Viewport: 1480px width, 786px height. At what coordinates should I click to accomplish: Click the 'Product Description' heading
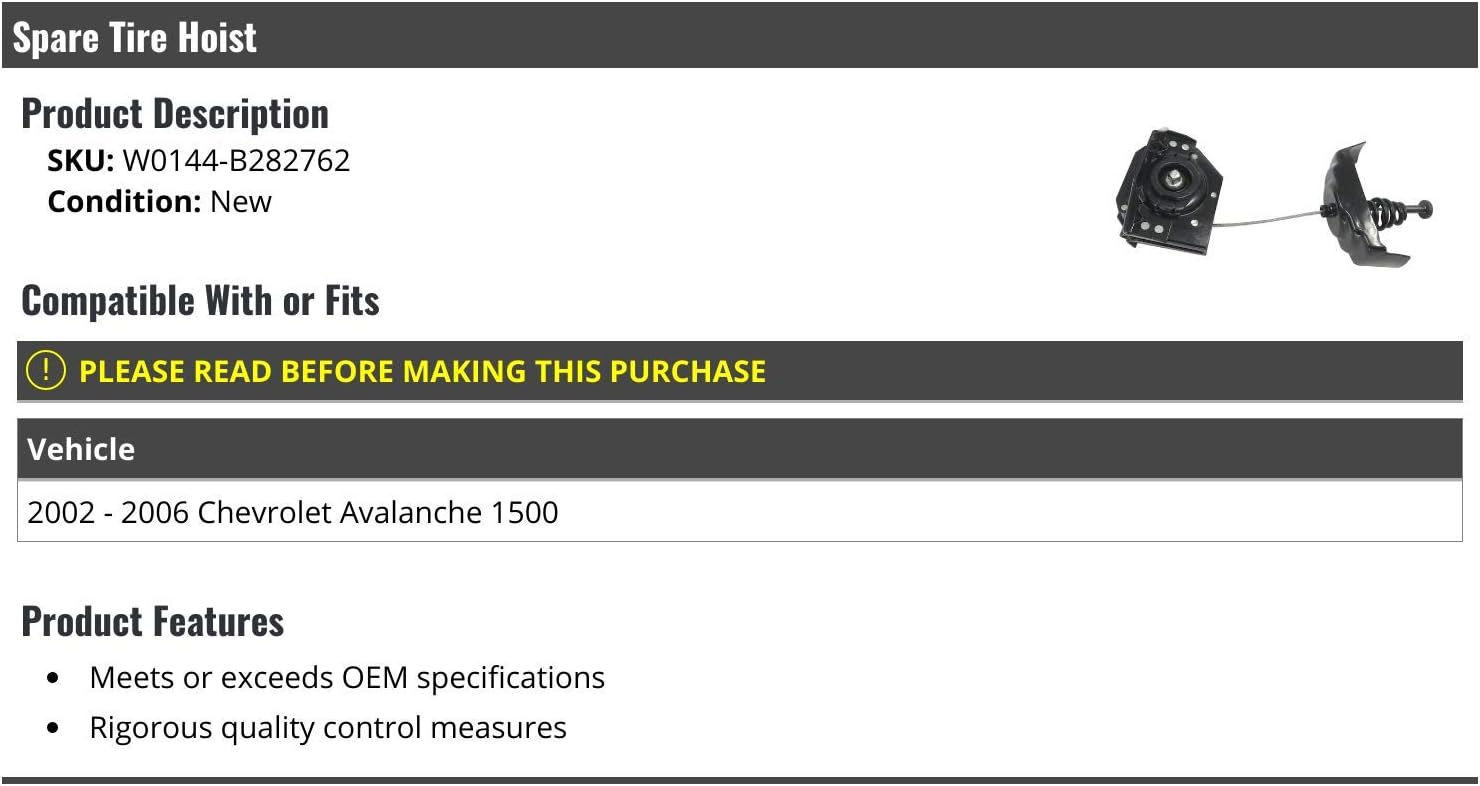point(175,114)
